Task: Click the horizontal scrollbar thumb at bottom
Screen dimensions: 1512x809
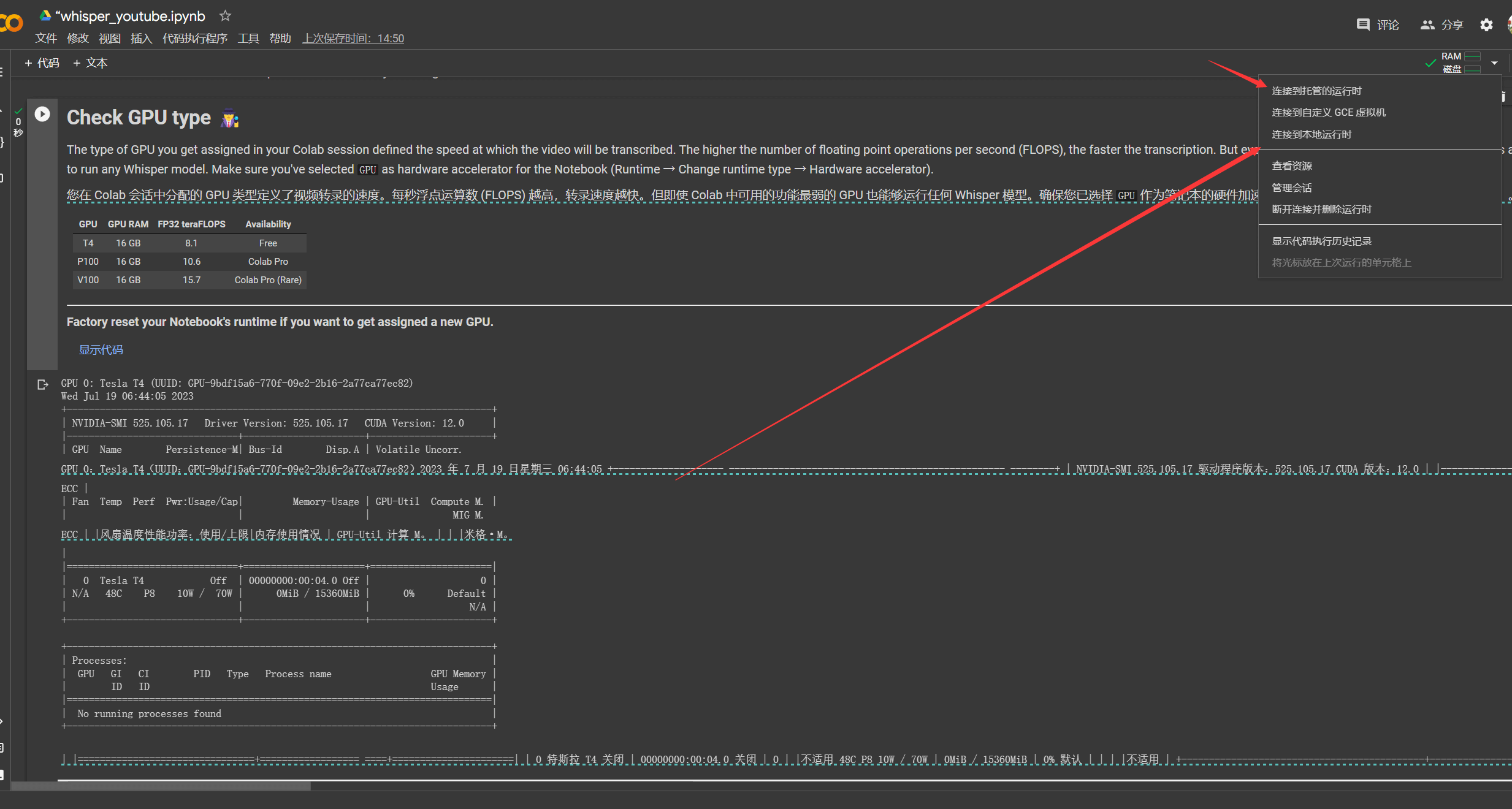Action: point(161,786)
